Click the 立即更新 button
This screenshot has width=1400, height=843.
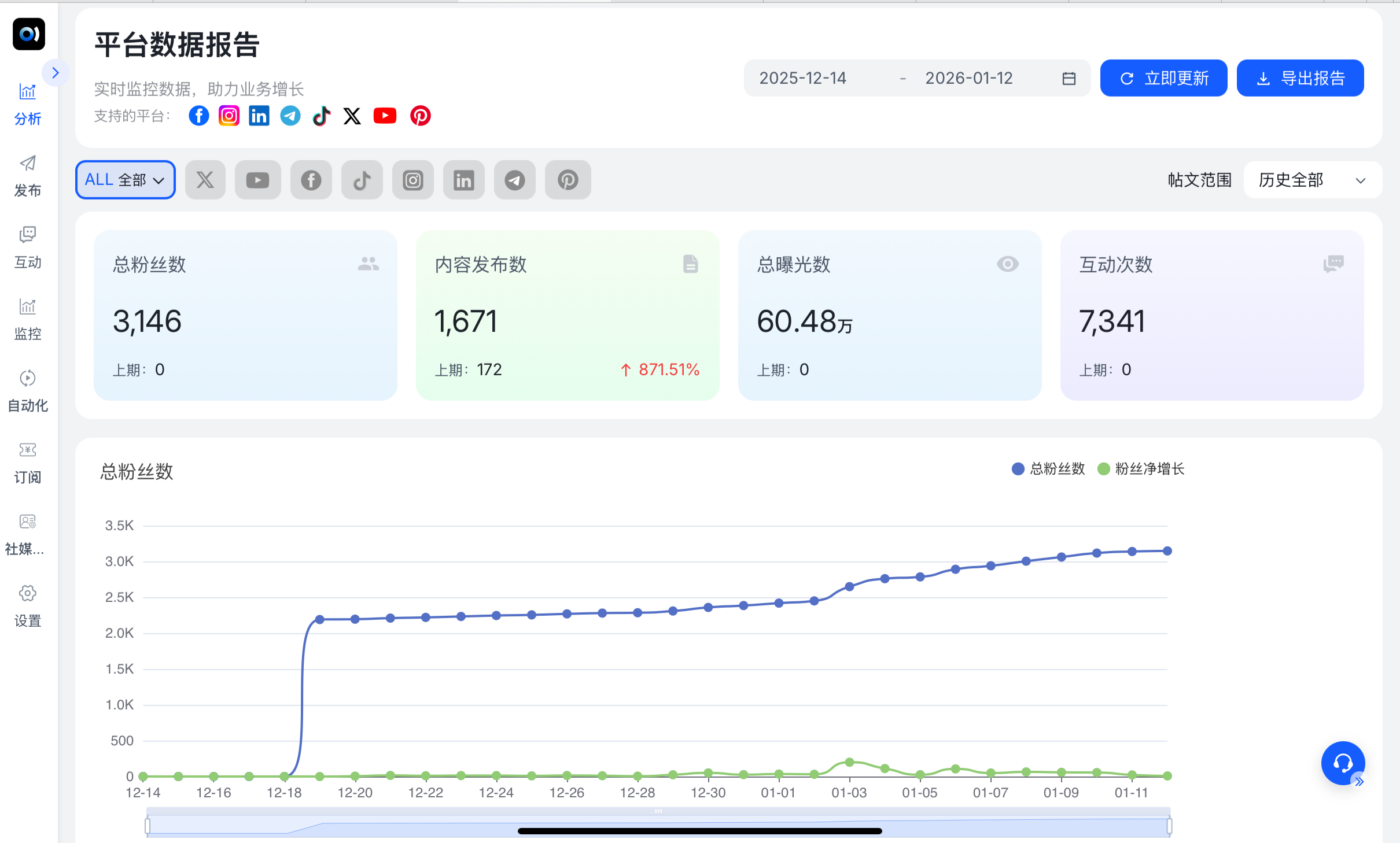tap(1163, 78)
